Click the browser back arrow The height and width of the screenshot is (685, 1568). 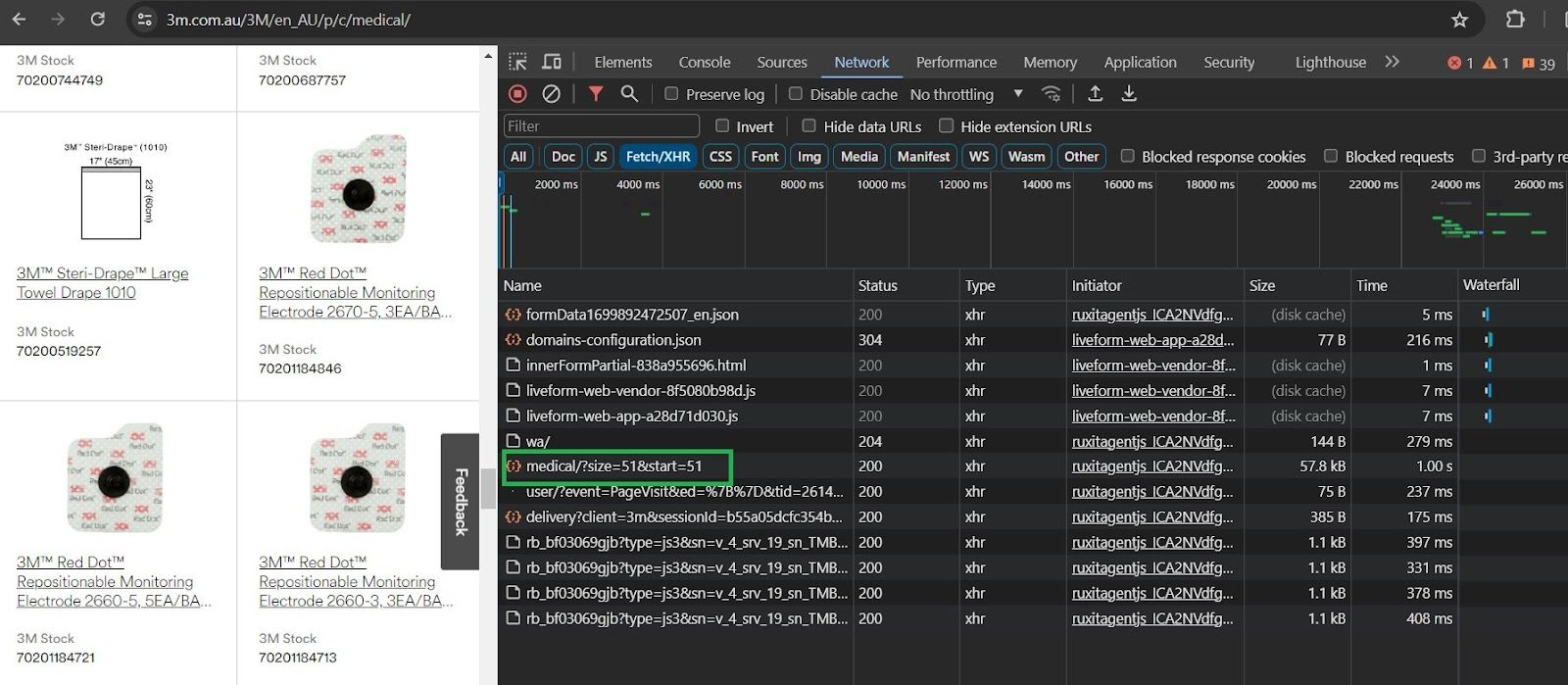point(19,19)
